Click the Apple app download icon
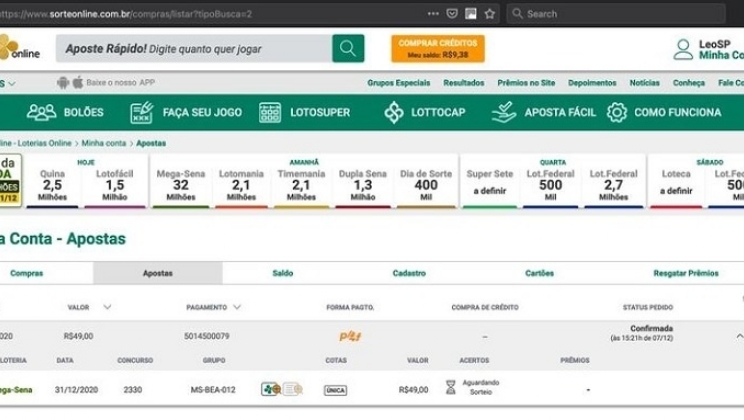Screen dimensions: 744x420 (x=78, y=82)
